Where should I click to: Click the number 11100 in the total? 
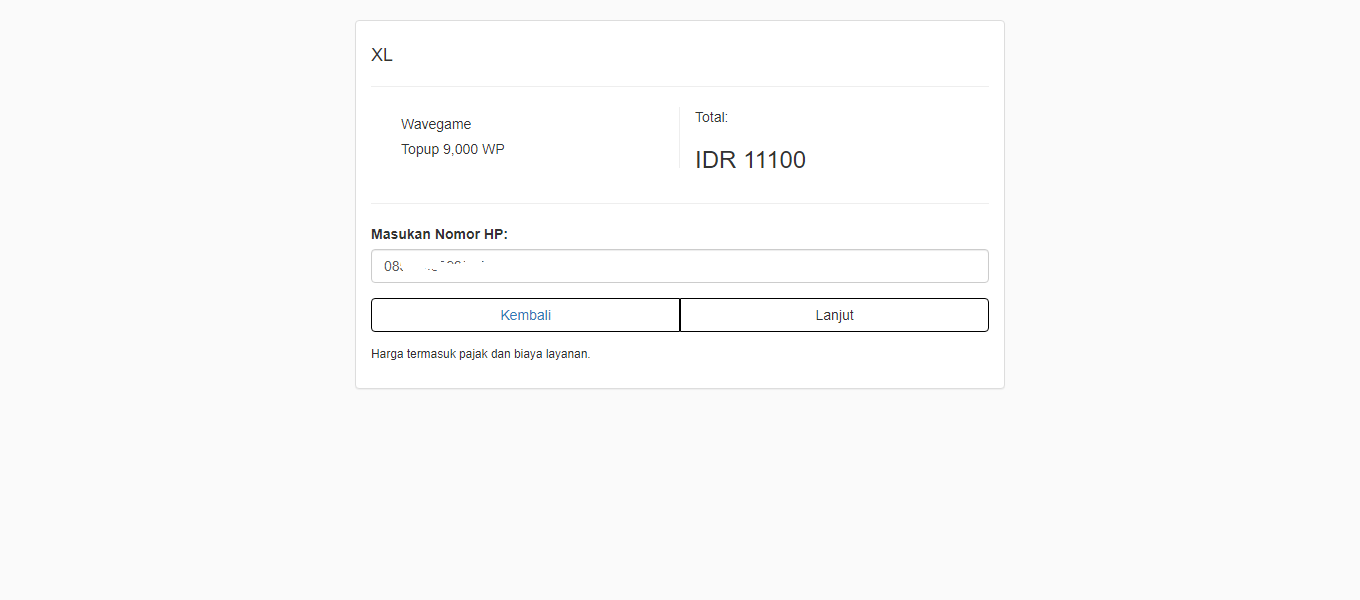774,160
